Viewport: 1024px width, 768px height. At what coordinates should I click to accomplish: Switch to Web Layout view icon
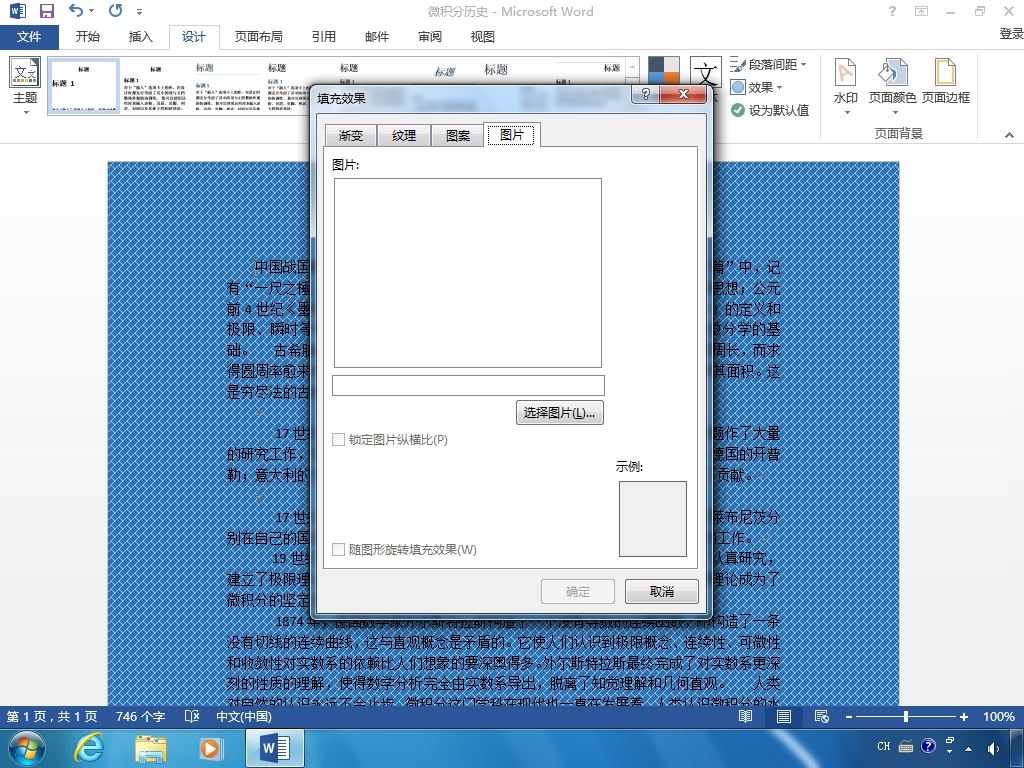(x=822, y=716)
